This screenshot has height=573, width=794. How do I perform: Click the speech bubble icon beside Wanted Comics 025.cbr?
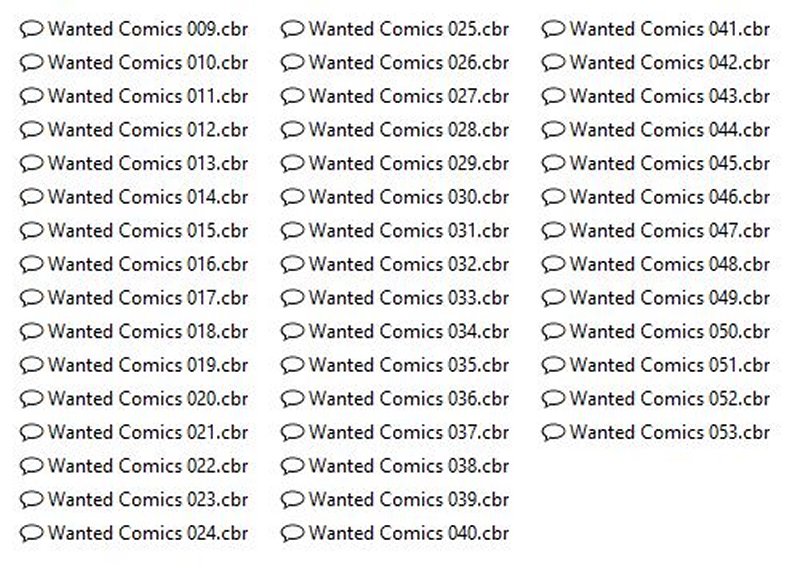pos(292,29)
